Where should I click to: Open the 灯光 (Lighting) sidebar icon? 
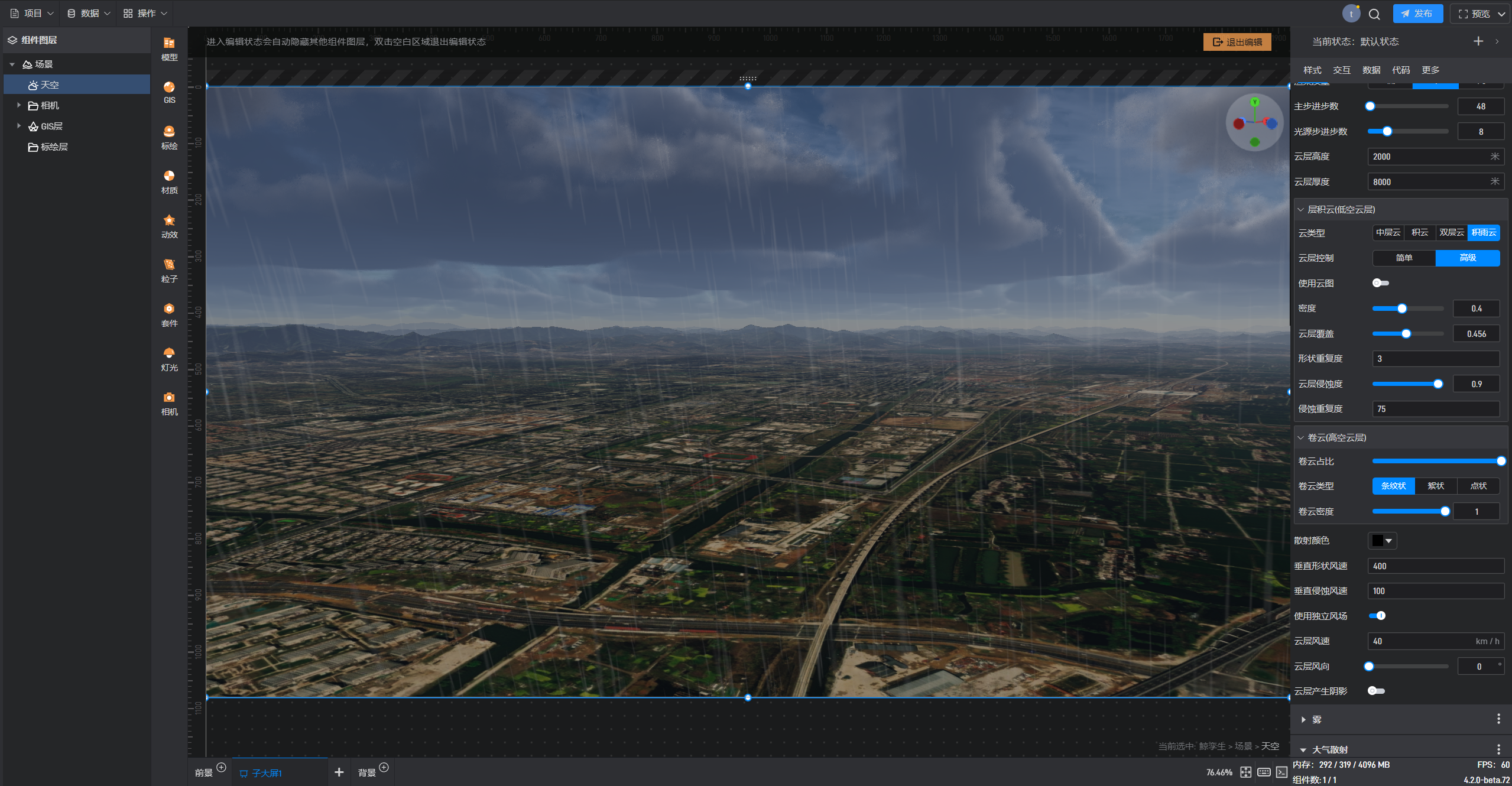coord(169,359)
